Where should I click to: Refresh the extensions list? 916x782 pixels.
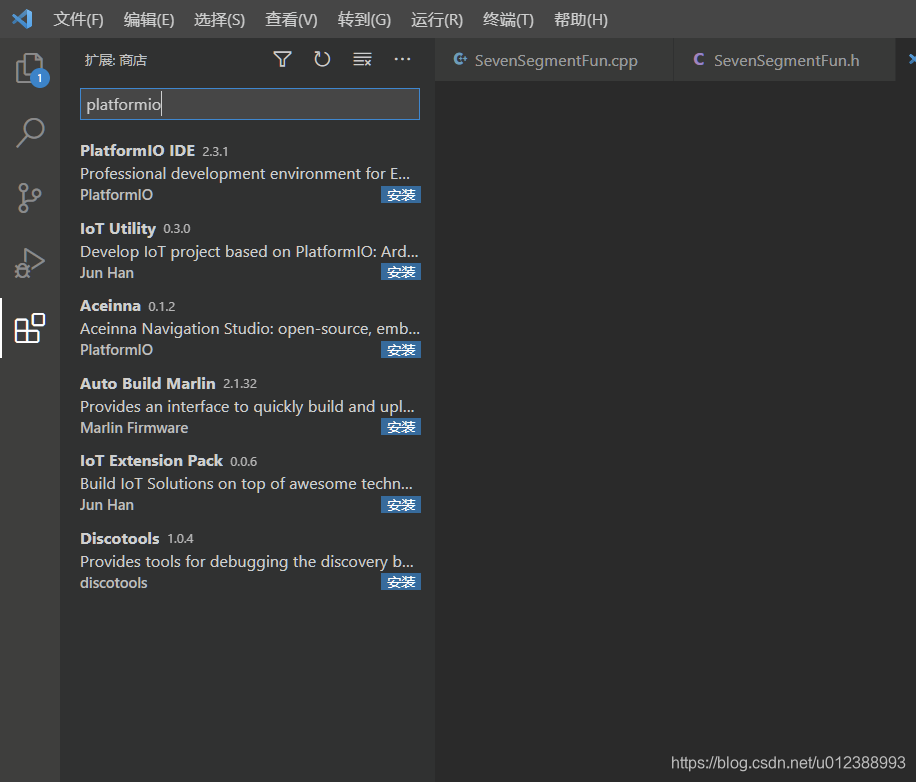(x=322, y=60)
